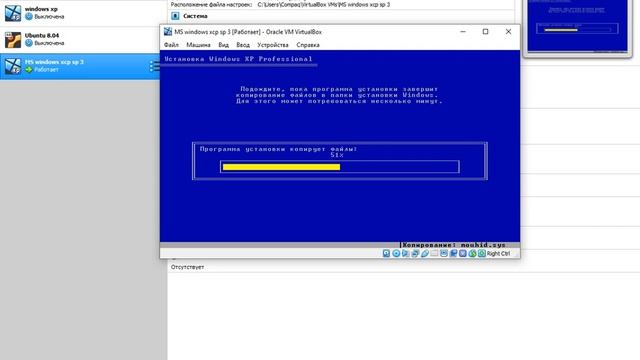640x360 pixels.
Task: Open the Устройства menu
Action: coord(273,45)
